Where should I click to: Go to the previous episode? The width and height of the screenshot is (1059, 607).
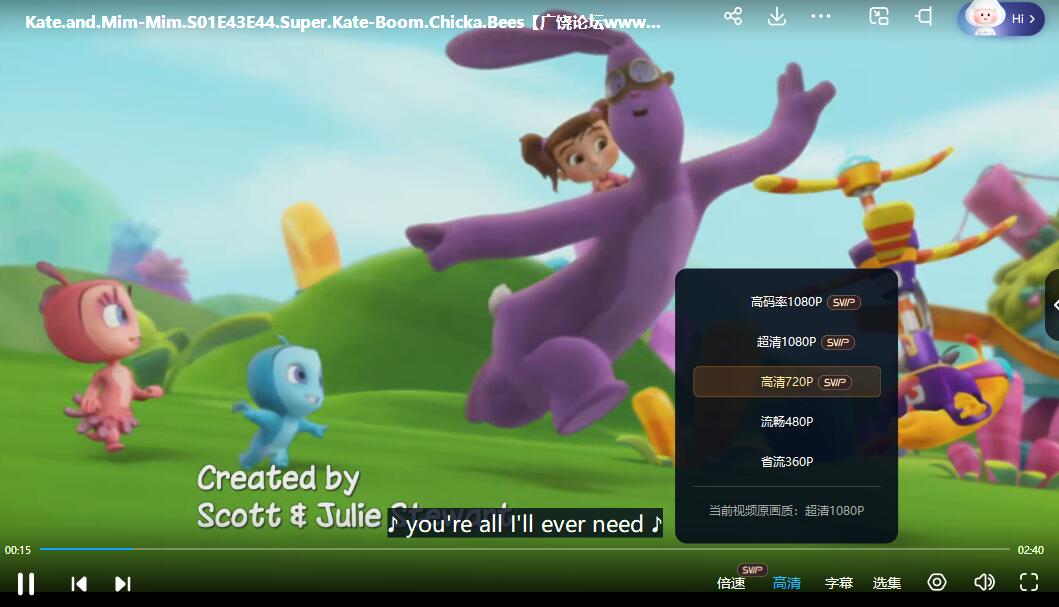pyautogui.click(x=79, y=583)
